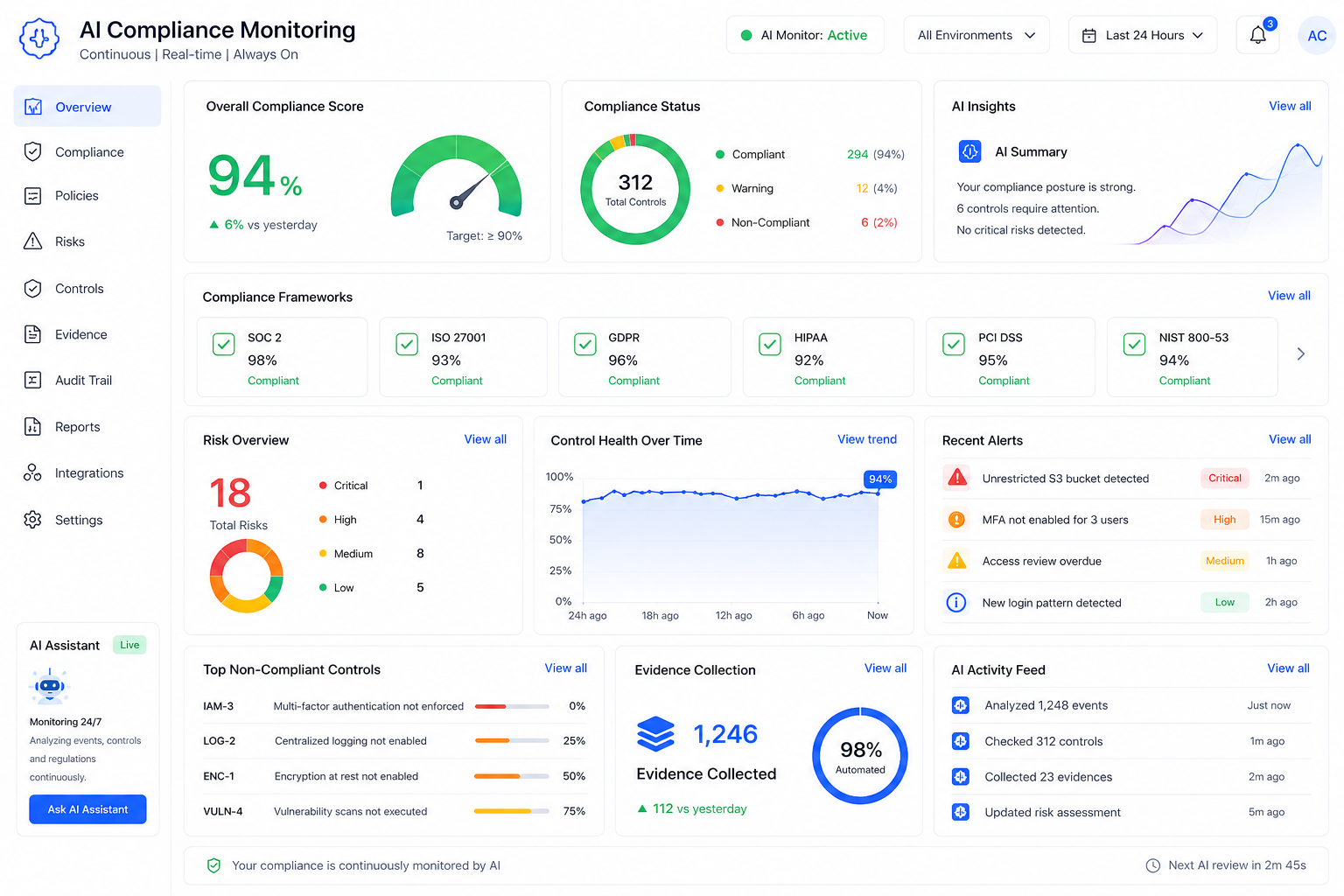This screenshot has width=1344, height=896.
Task: Open View trend link for Control Health
Action: [866, 439]
